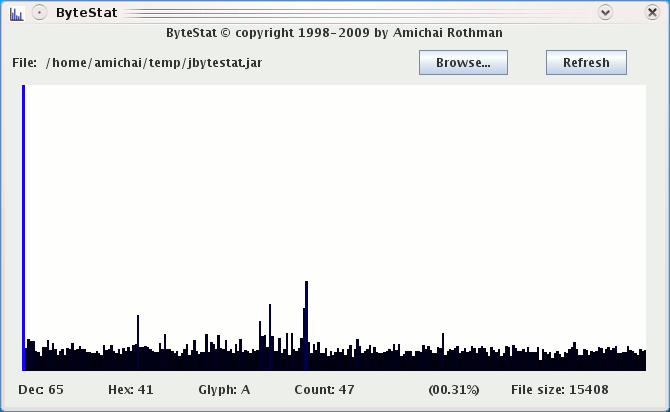Click the File size: 15408 label

tap(560, 390)
